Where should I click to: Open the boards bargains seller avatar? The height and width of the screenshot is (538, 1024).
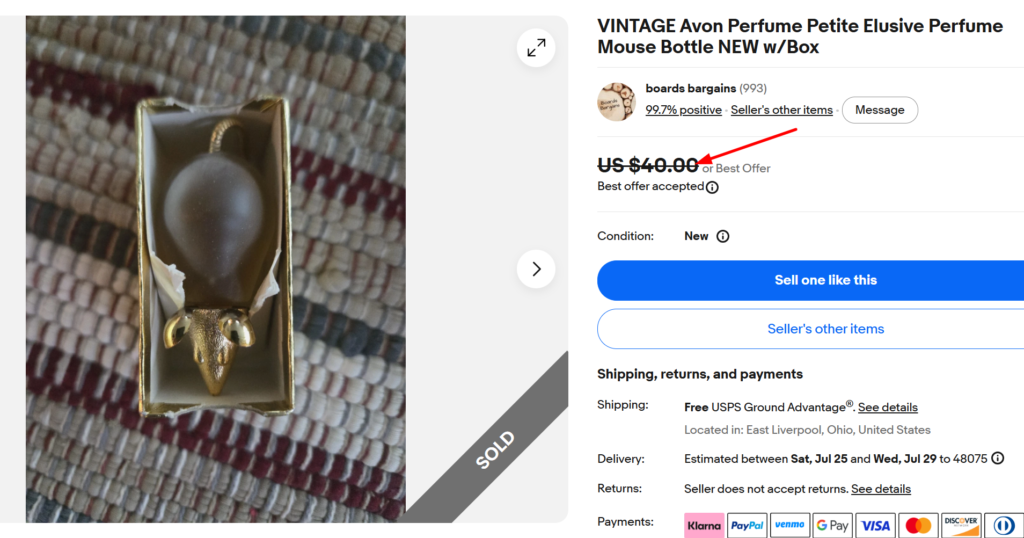coord(616,102)
